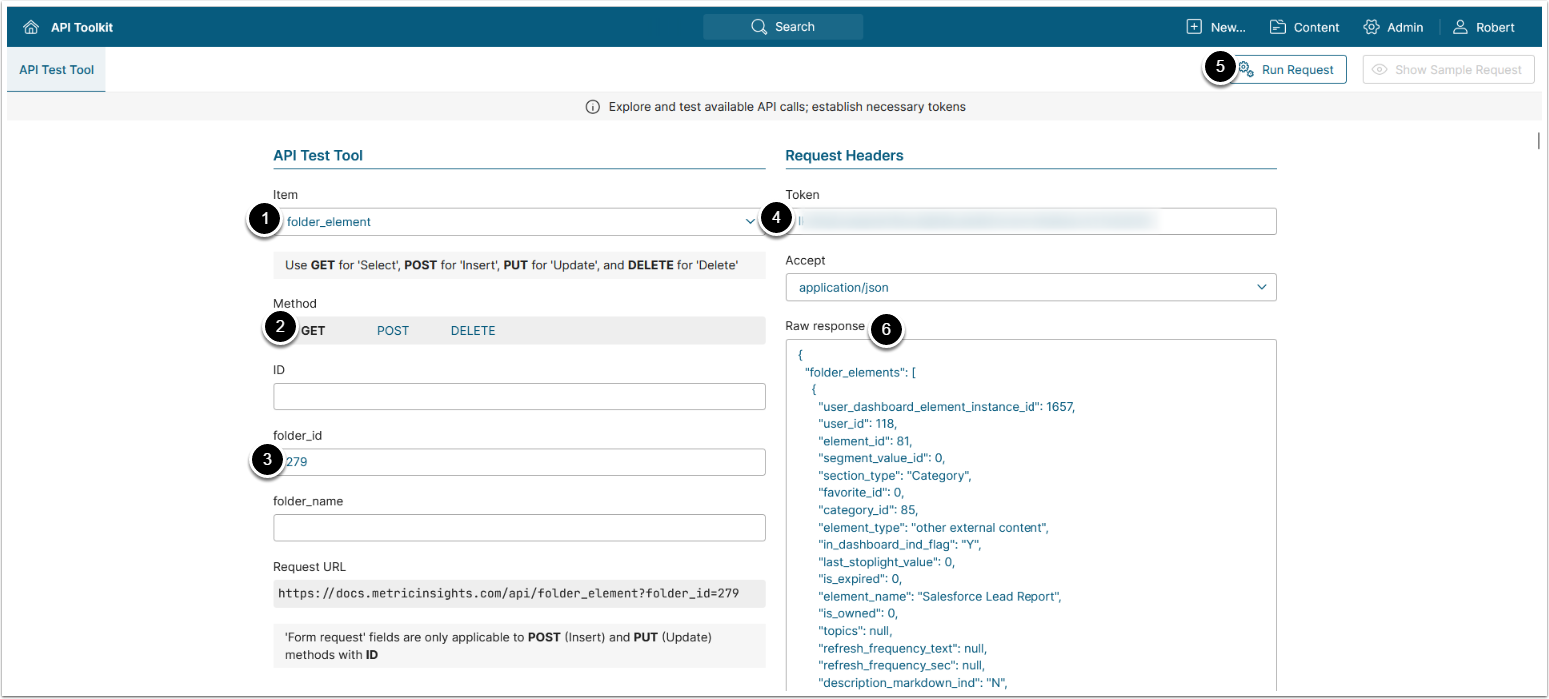This screenshot has width=1549, height=699.
Task: Open the API Test Tool tab
Action: point(56,70)
